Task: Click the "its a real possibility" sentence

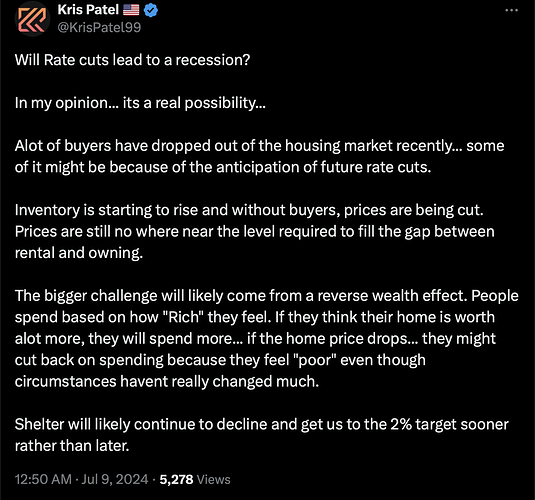Action: tap(194, 103)
